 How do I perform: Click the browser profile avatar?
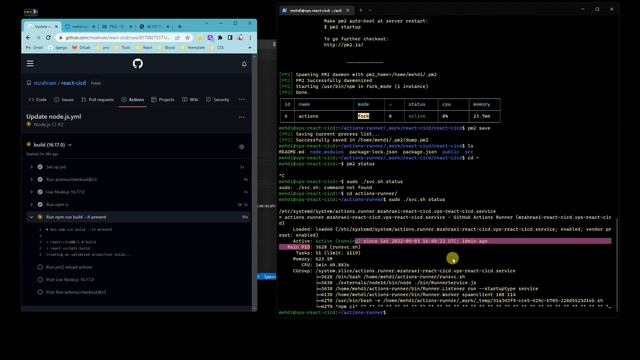240,38
